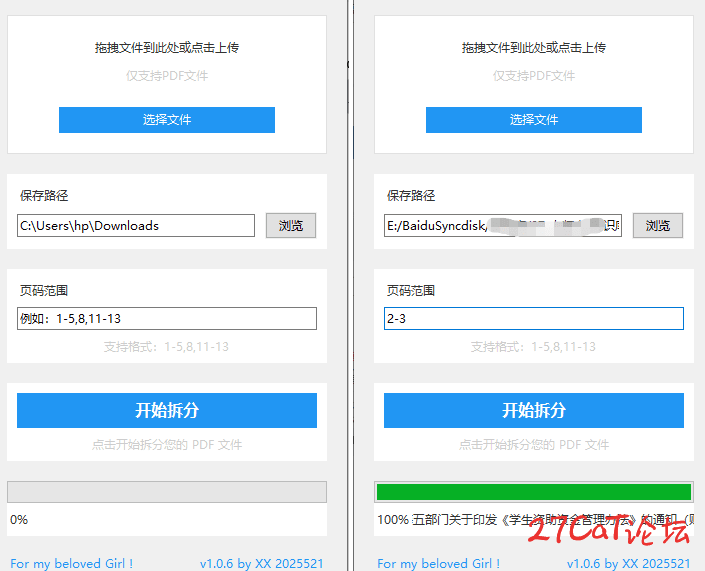Click 仅支持PDF文件 hint in right window

coord(534,76)
